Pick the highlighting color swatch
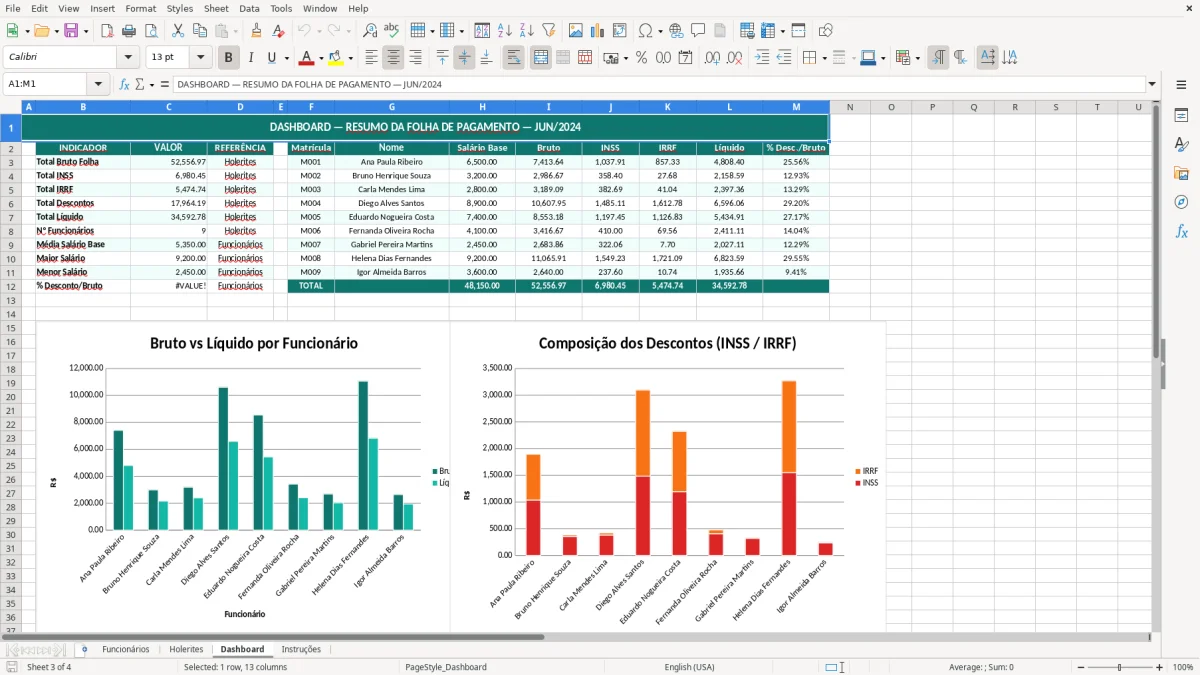 point(336,57)
